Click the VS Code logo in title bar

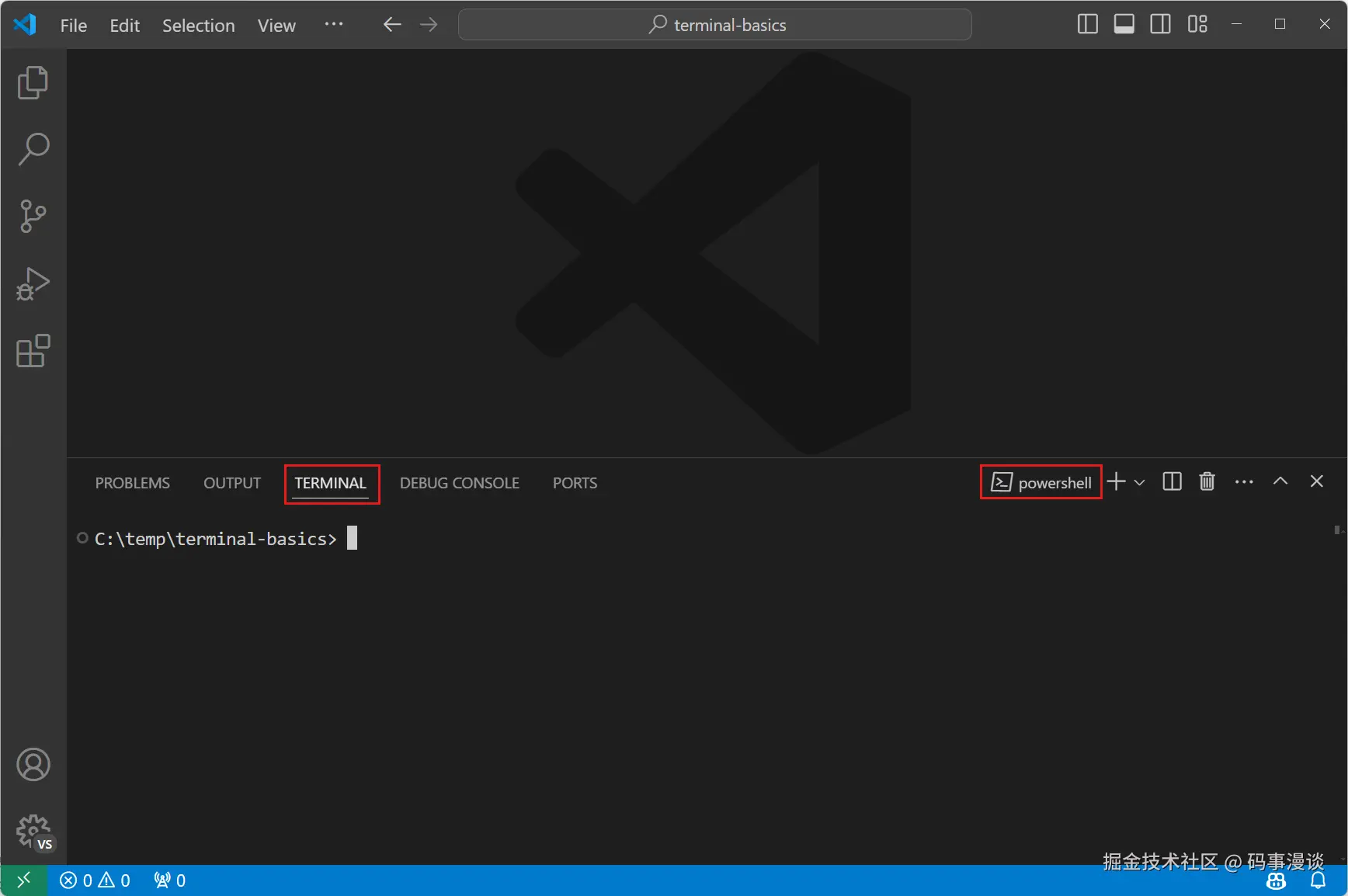pos(25,25)
